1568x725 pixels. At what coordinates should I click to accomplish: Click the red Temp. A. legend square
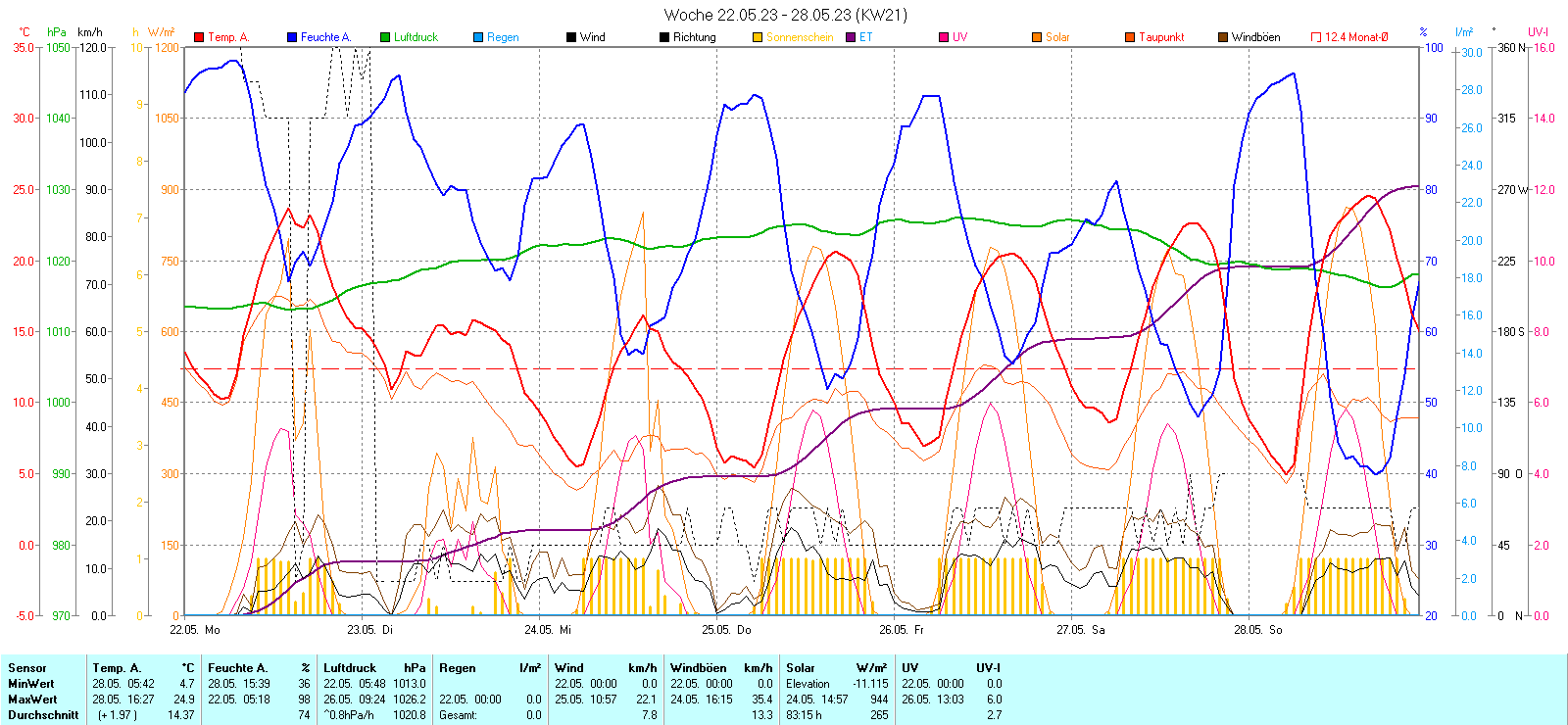(x=199, y=37)
